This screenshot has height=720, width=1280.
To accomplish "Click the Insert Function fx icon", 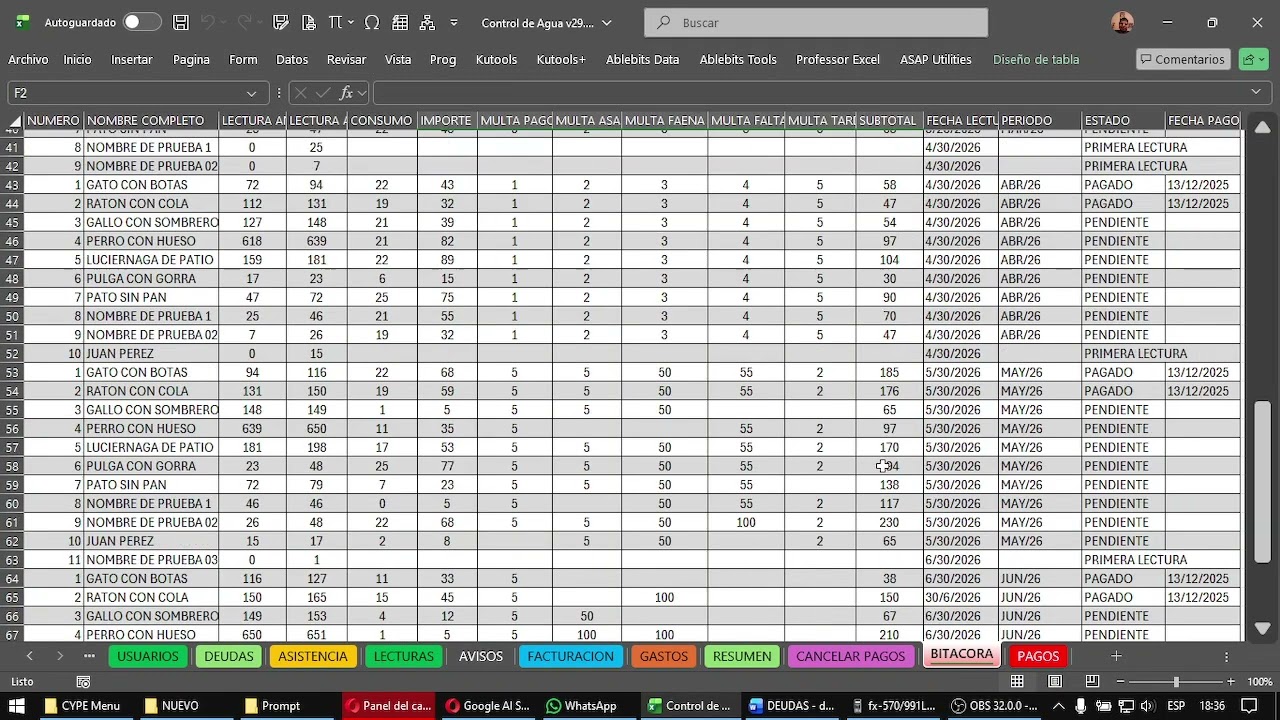I will coord(346,92).
